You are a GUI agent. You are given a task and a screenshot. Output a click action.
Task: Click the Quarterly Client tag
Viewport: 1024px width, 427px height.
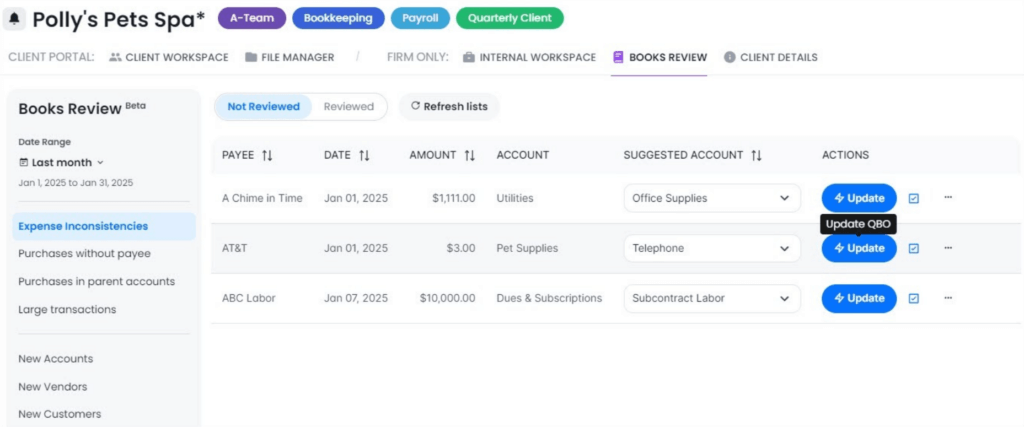(x=510, y=18)
